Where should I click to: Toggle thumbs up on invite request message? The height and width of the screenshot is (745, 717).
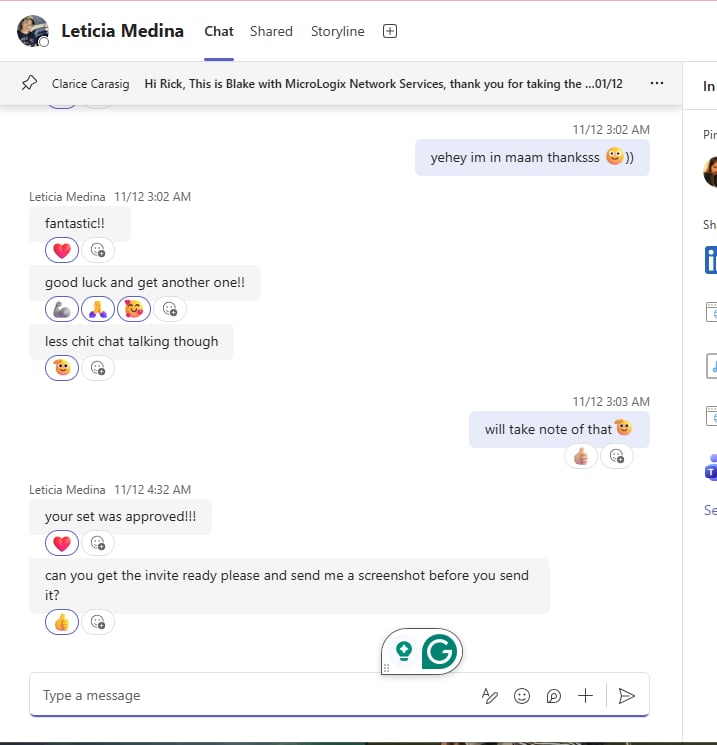pyautogui.click(x=62, y=622)
